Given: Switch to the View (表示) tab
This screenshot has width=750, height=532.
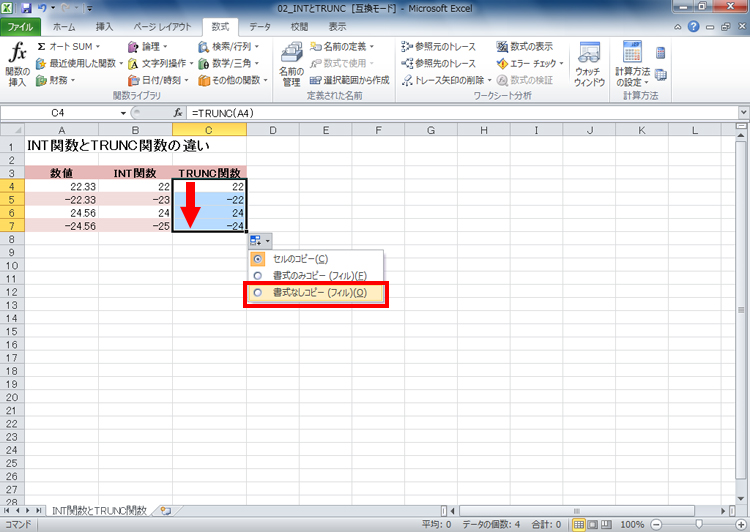Looking at the screenshot, I should (x=337, y=27).
